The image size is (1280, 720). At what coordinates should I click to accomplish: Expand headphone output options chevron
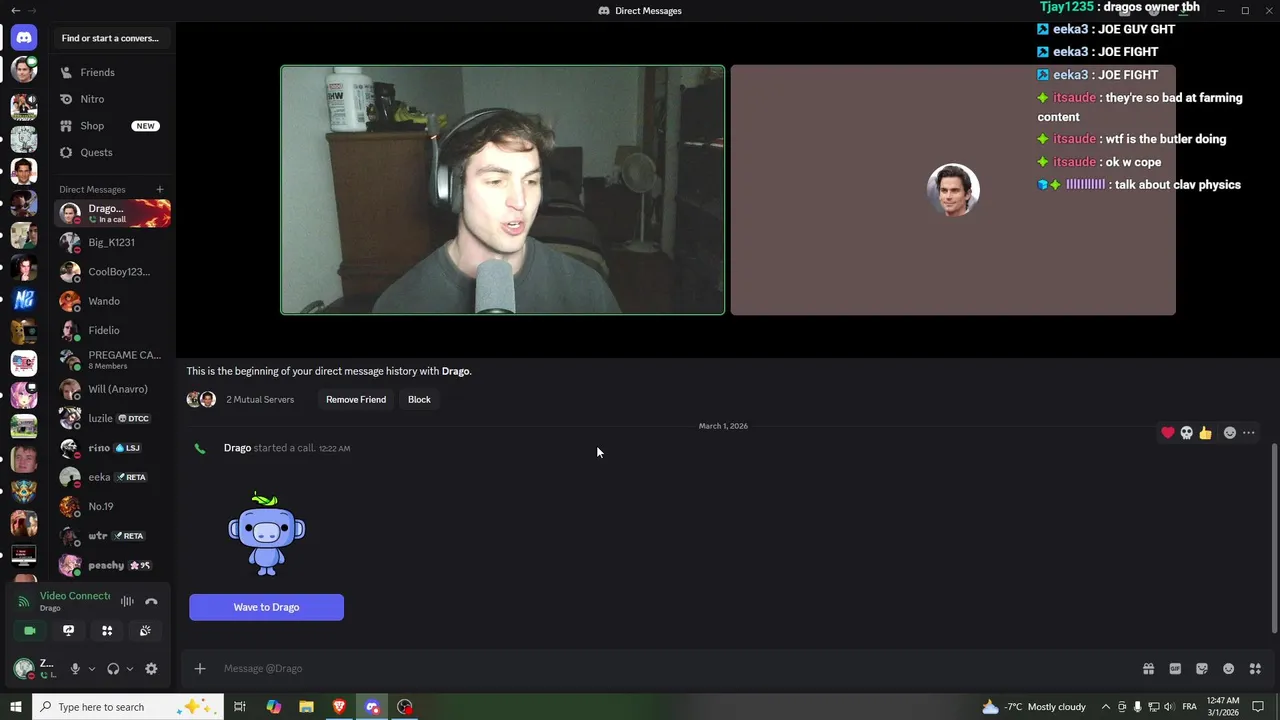pyautogui.click(x=129, y=669)
